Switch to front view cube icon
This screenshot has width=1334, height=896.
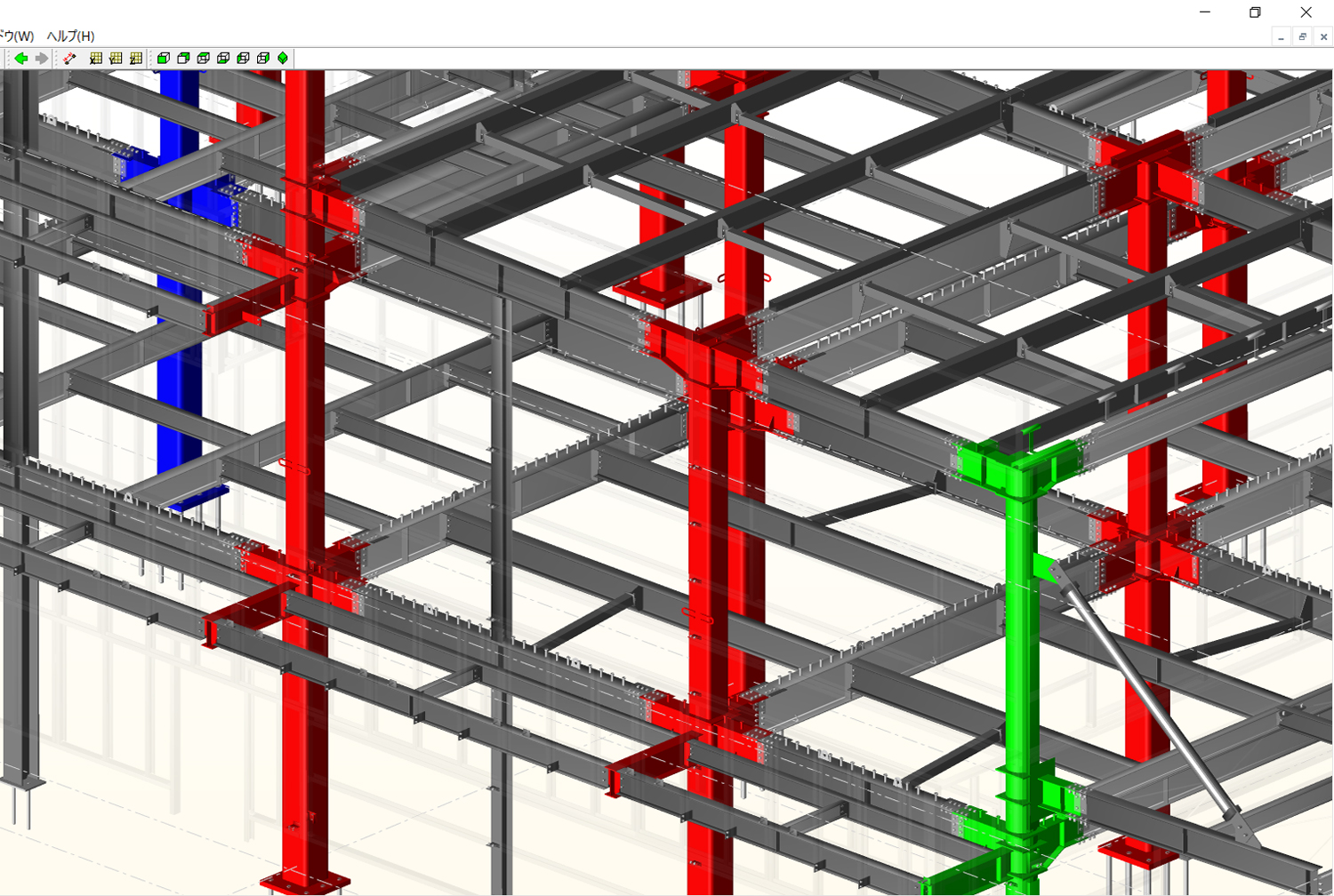coord(164,59)
